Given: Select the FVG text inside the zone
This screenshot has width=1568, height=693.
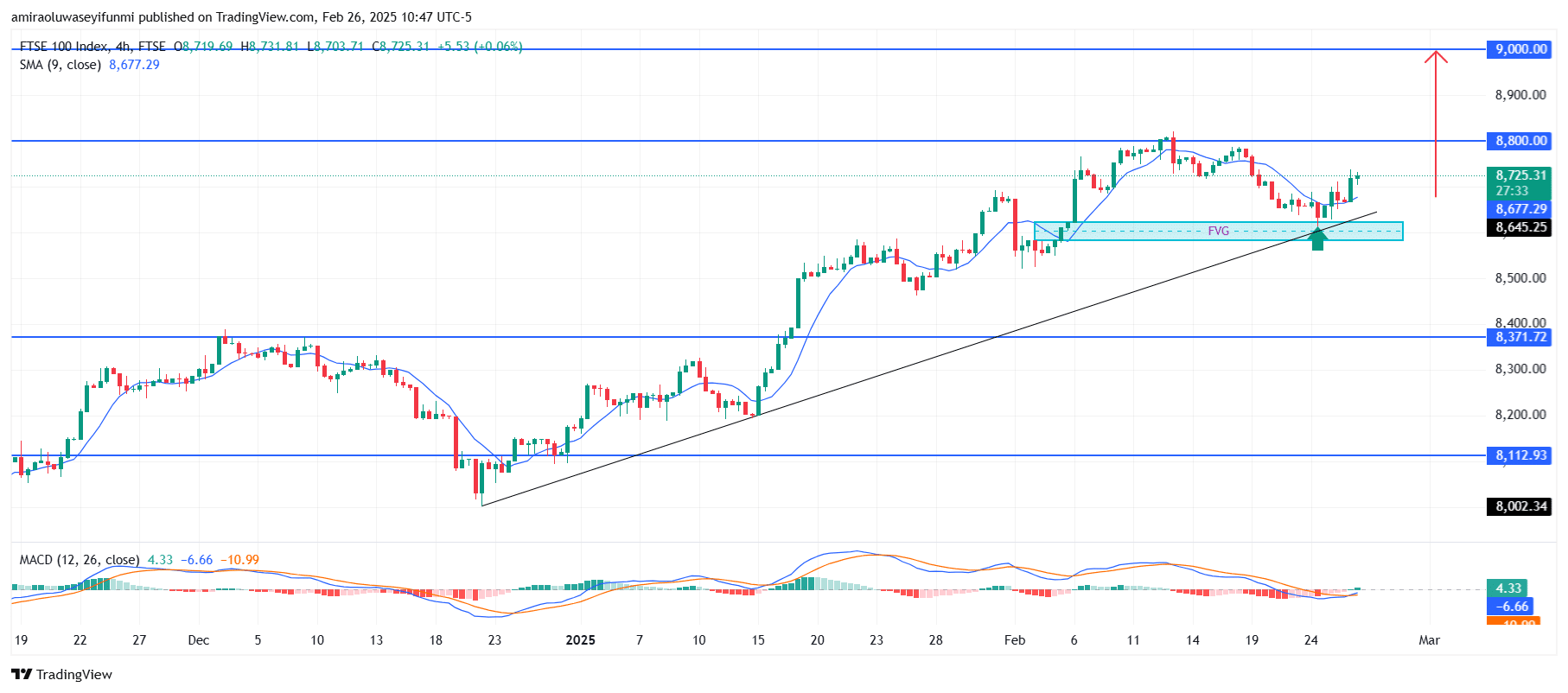Looking at the screenshot, I should [1218, 231].
